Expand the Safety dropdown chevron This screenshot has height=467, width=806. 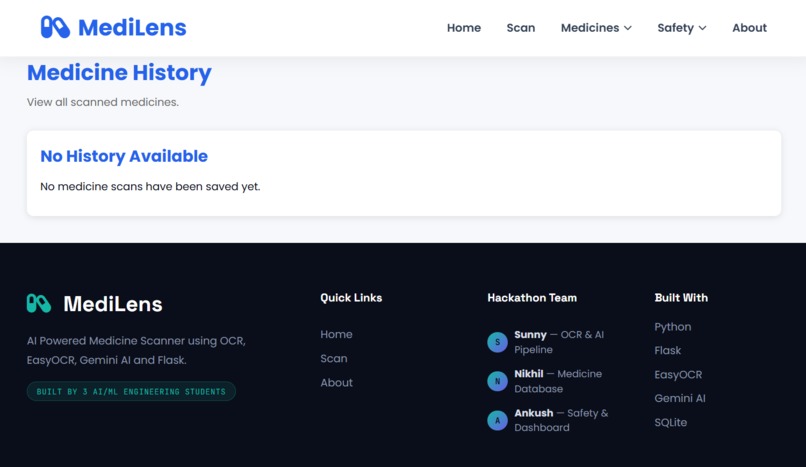pos(702,28)
